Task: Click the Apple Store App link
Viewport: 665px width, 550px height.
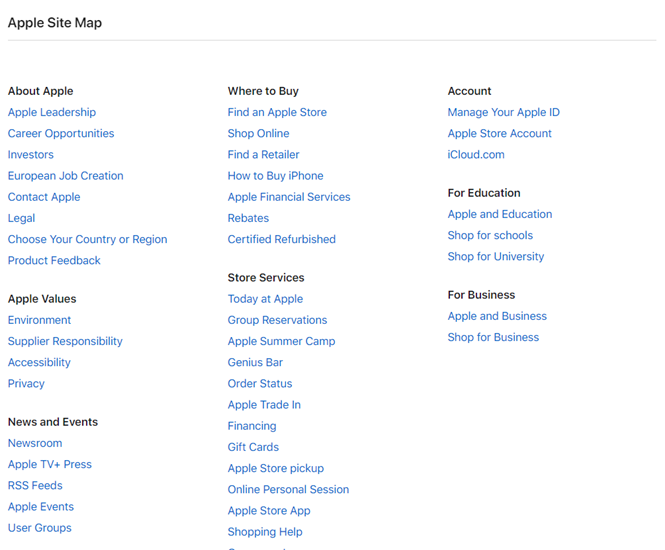Action: pyautogui.click(x=269, y=511)
